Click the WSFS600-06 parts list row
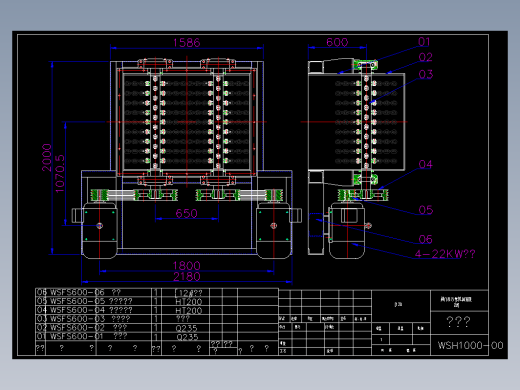Viewport: 520px width, 390px height. coord(157,293)
